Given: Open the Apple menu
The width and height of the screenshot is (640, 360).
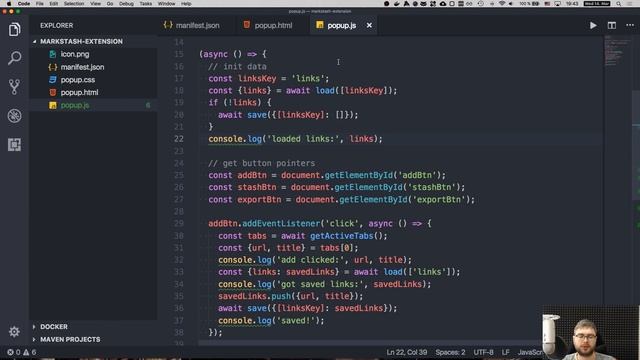Looking at the screenshot, I should [9, 4].
